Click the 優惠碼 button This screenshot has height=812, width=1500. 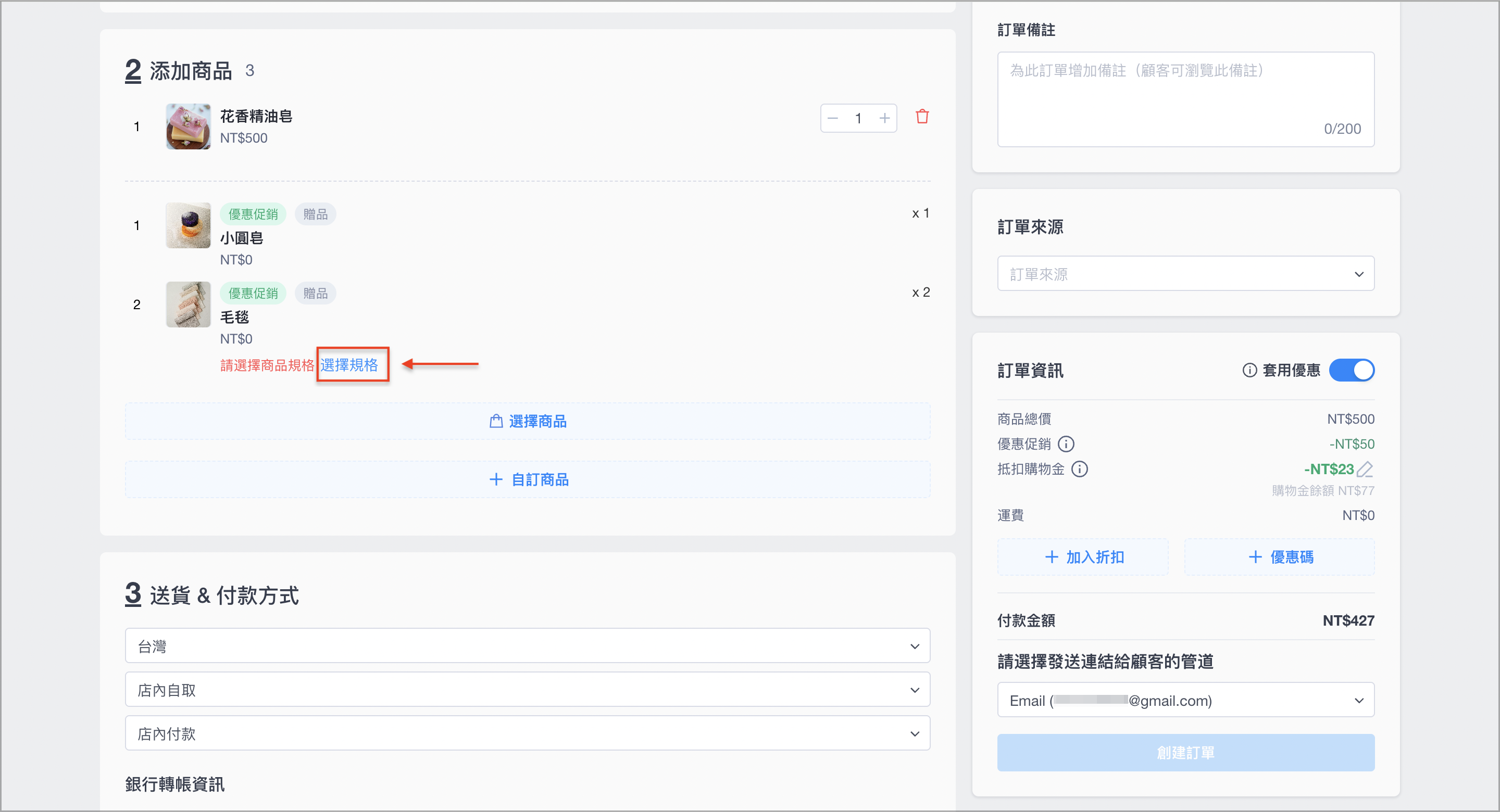click(1279, 557)
